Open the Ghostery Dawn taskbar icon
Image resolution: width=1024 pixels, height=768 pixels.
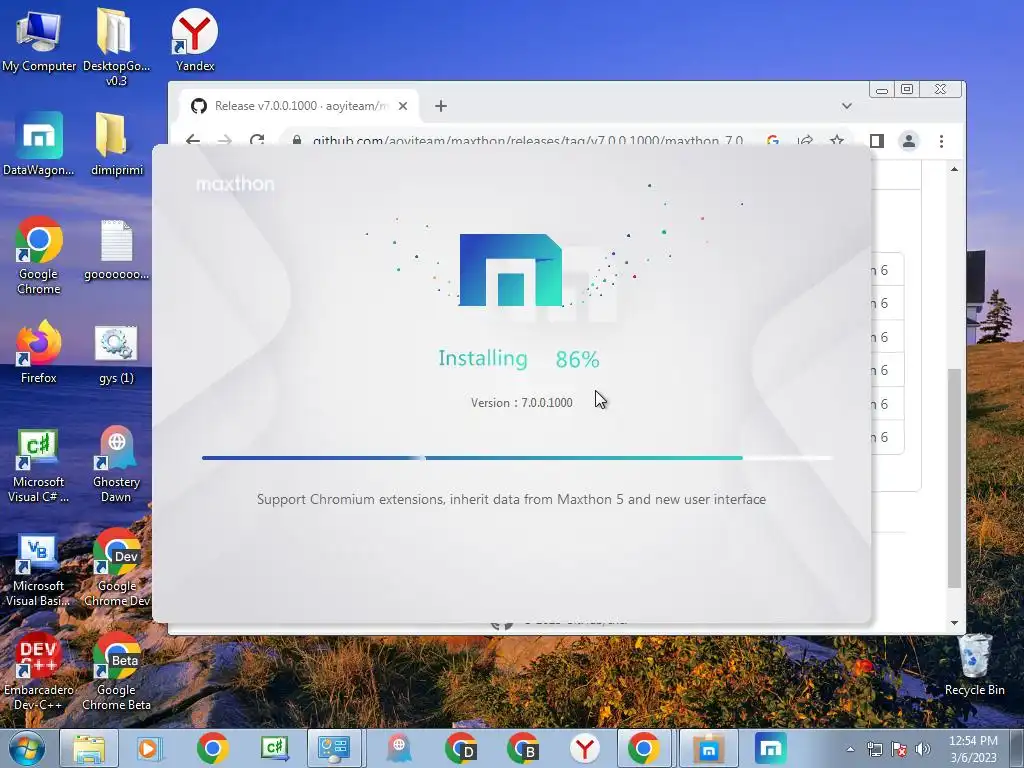click(398, 749)
